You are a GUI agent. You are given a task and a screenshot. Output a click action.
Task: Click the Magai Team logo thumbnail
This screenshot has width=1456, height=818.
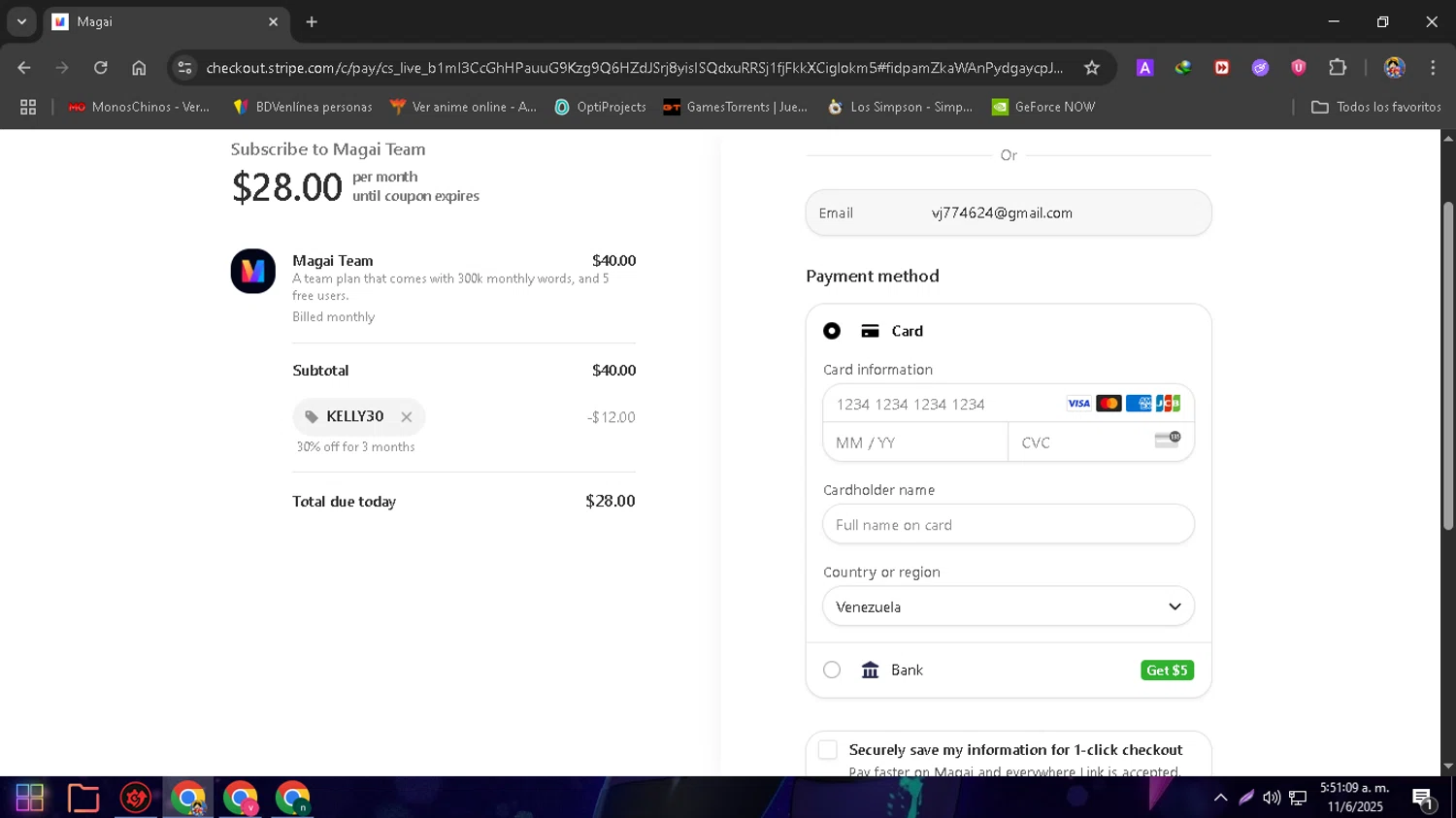[x=252, y=271]
